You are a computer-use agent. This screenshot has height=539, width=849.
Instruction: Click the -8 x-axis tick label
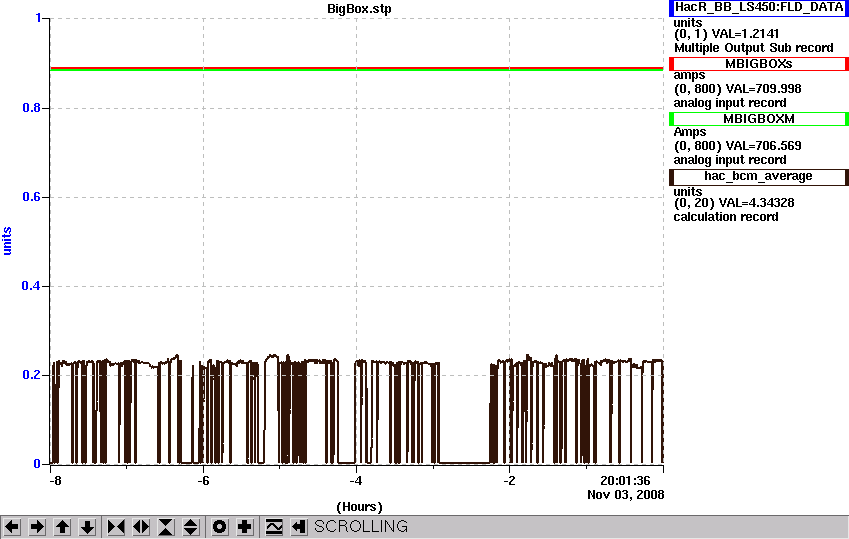[55, 481]
